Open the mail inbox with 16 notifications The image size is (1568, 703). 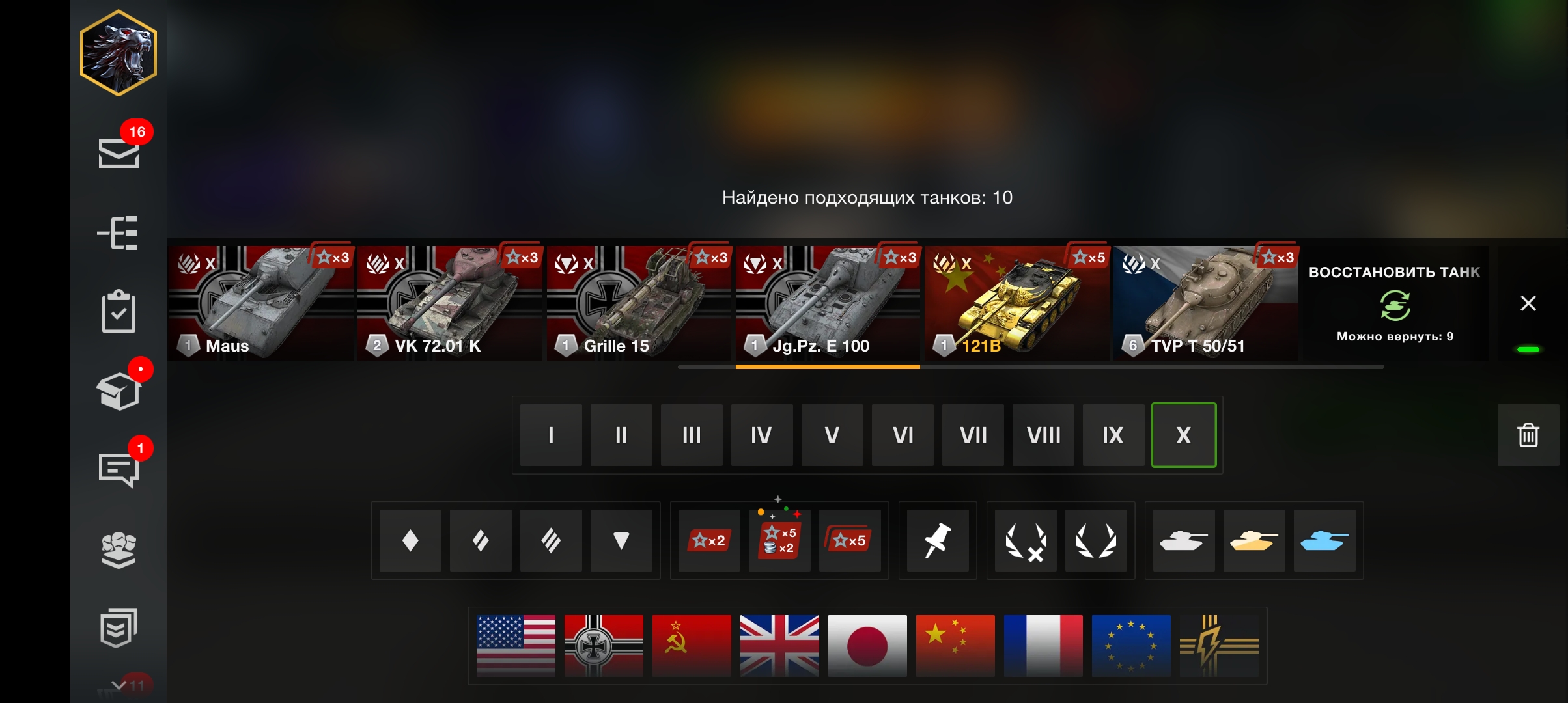click(119, 153)
